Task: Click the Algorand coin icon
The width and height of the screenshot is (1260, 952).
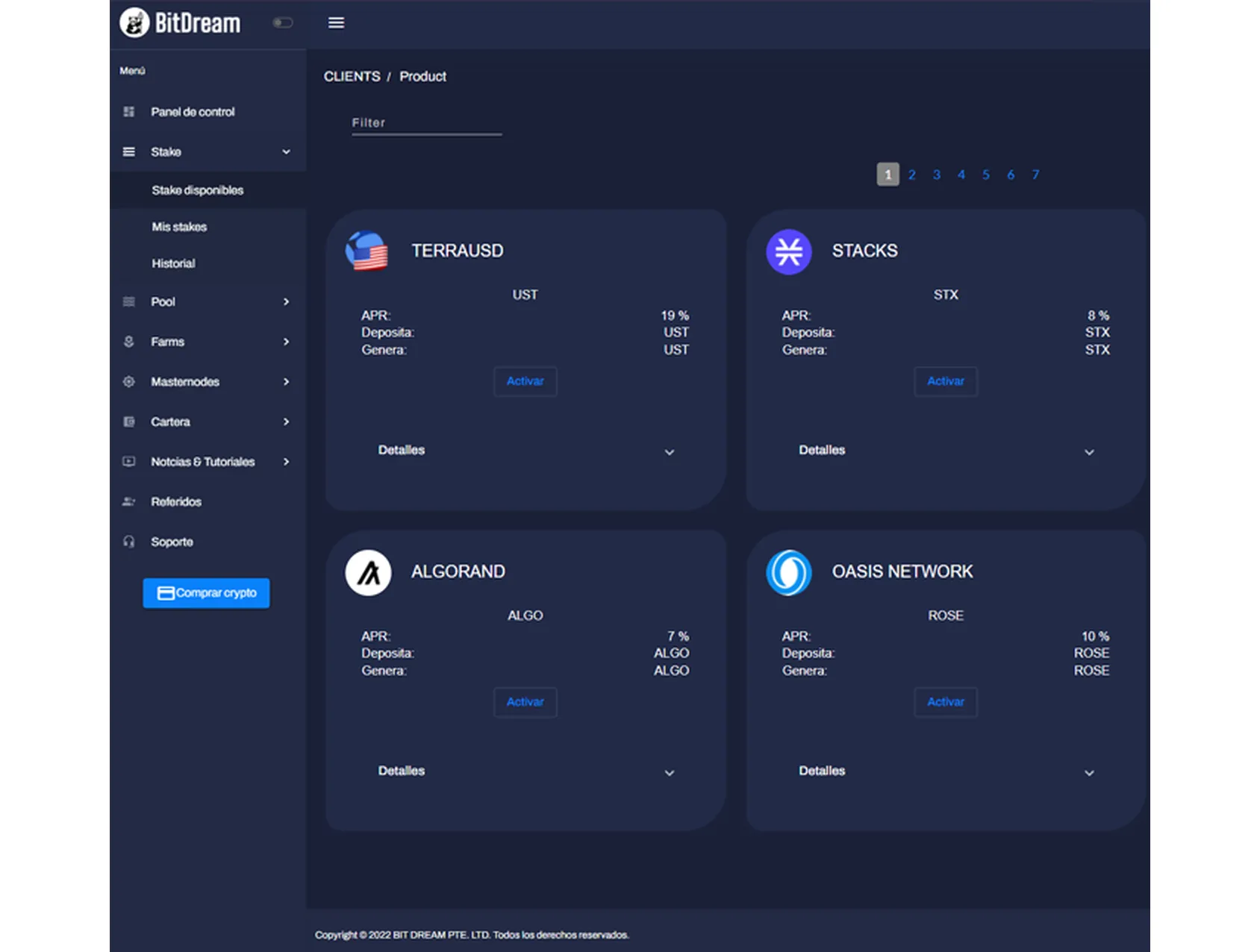Action: [368, 572]
